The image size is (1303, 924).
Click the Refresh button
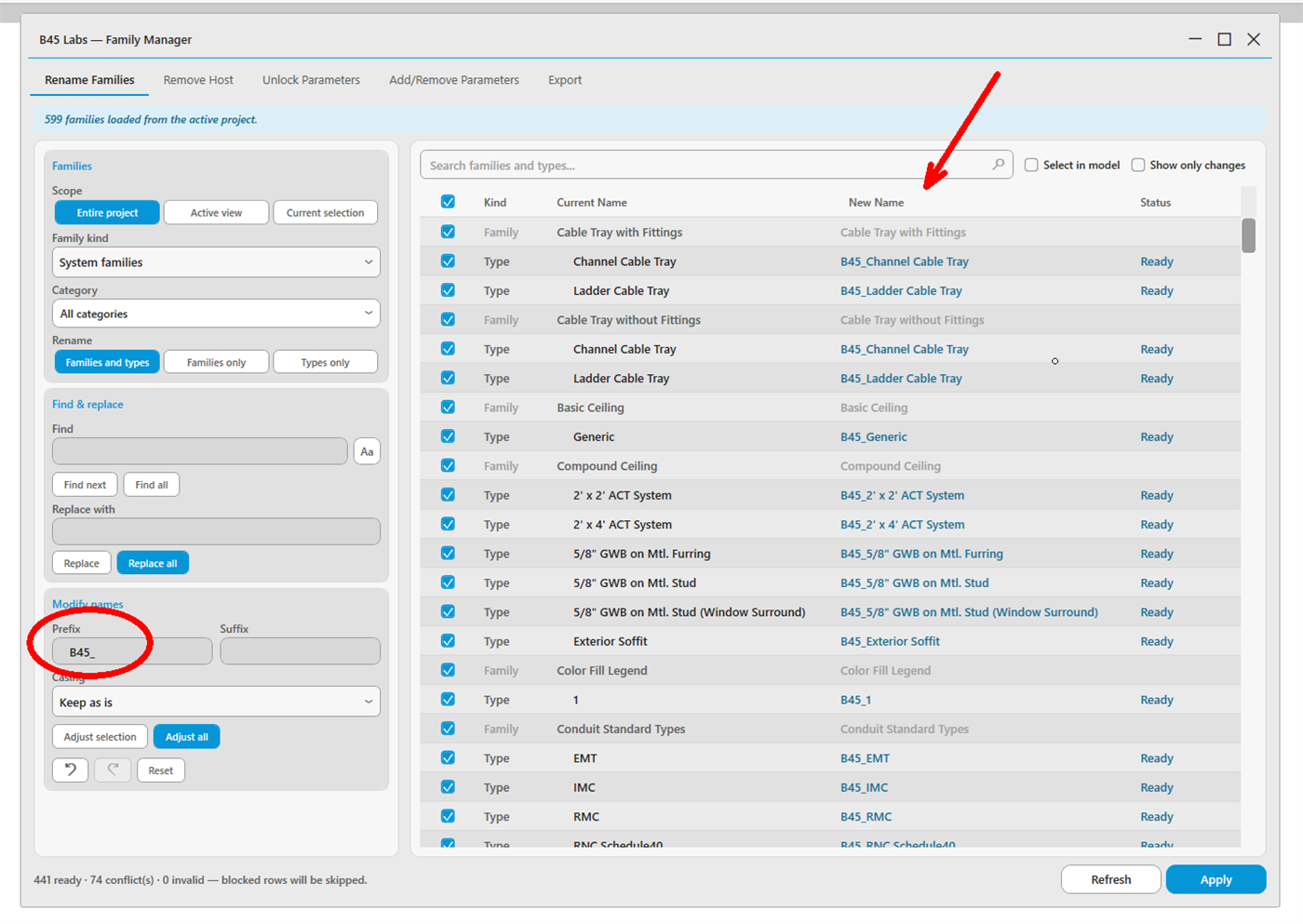[1111, 879]
